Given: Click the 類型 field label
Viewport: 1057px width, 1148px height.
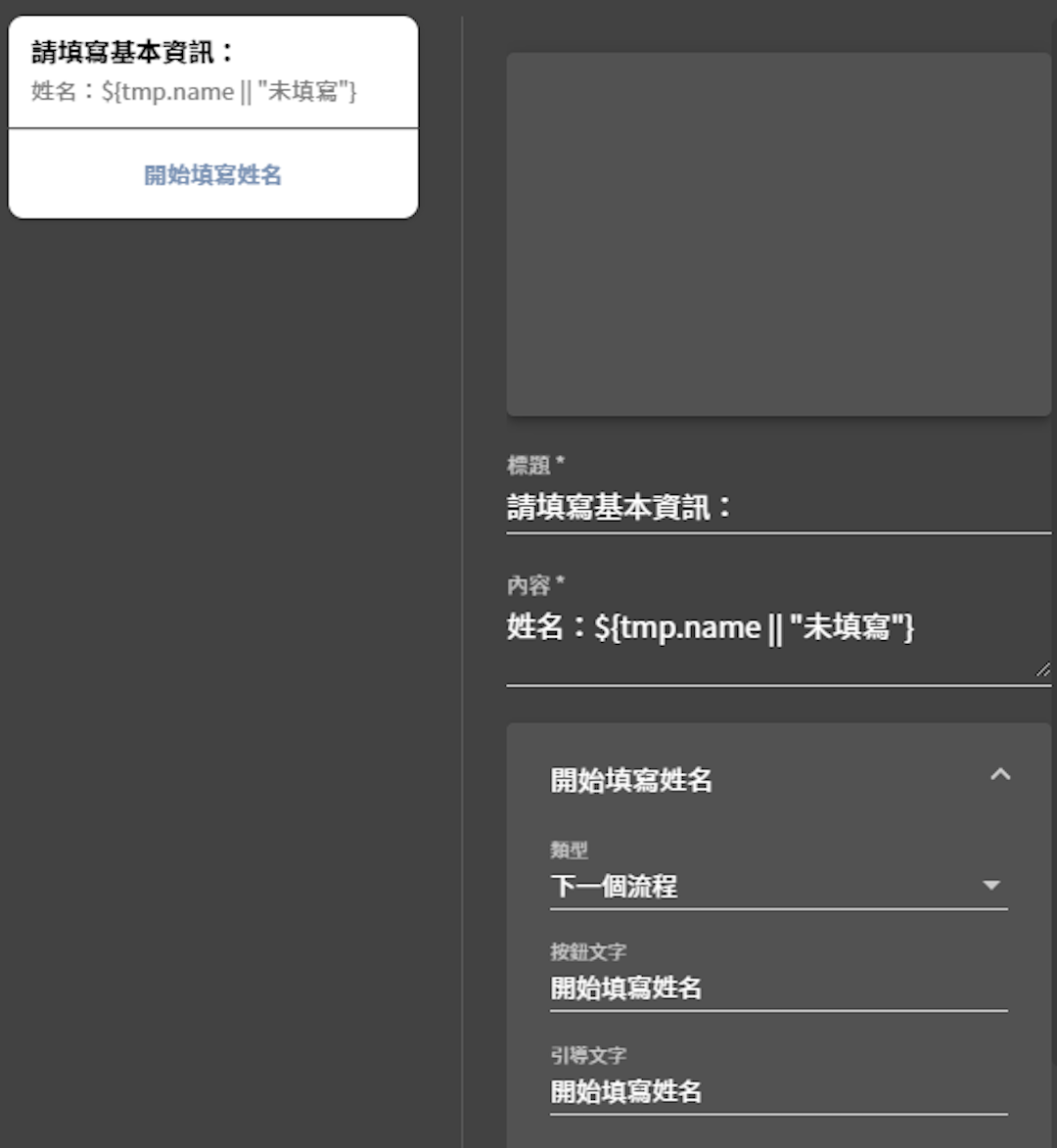Looking at the screenshot, I should pos(569,850).
